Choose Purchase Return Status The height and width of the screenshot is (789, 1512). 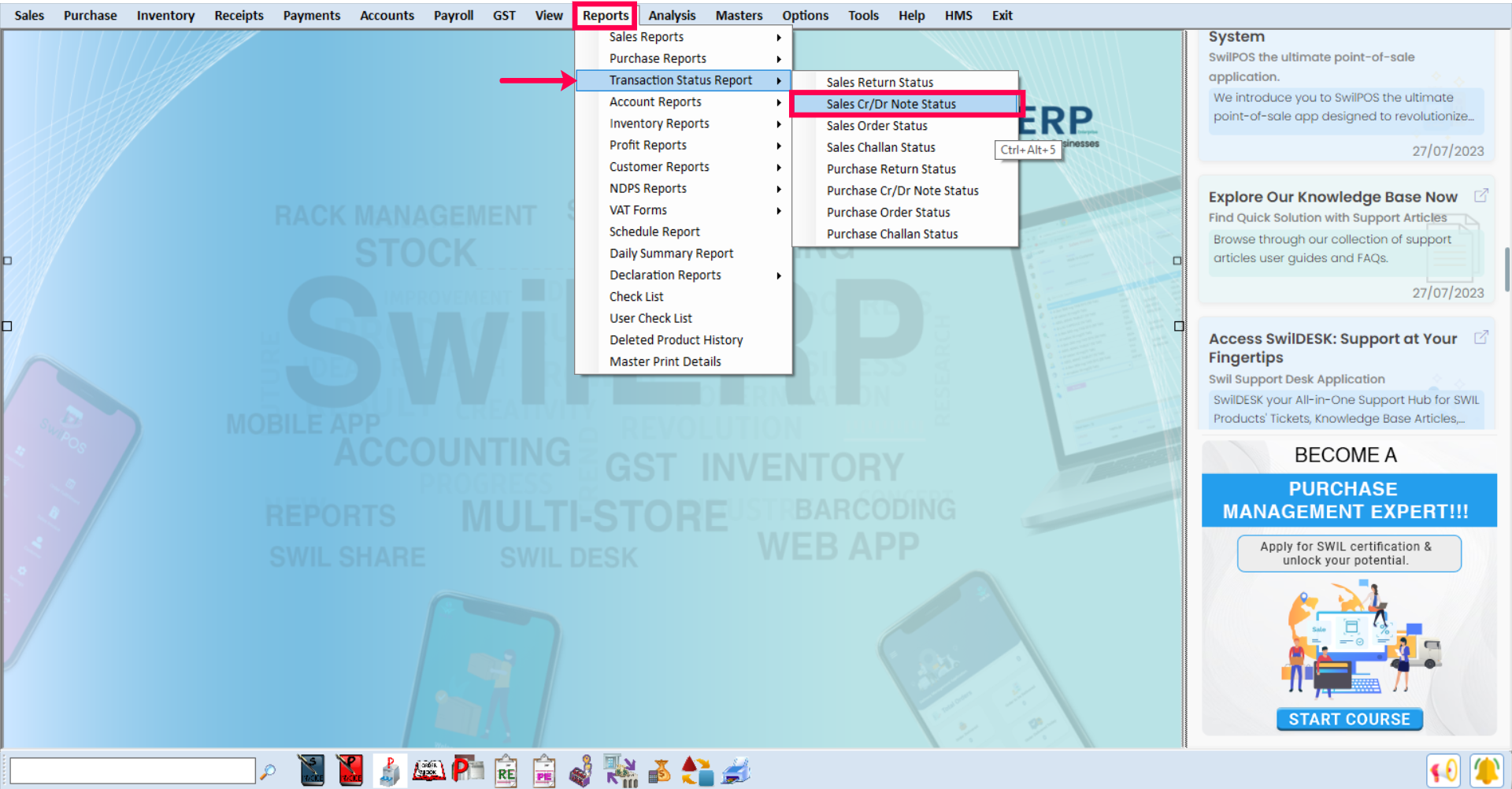[906, 169]
